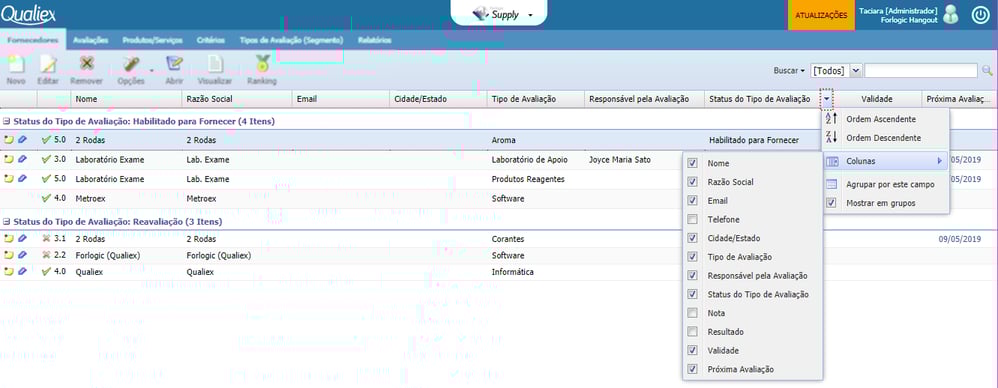
Task: Collapse the Reavaliação group
Action: click(x=6, y=222)
